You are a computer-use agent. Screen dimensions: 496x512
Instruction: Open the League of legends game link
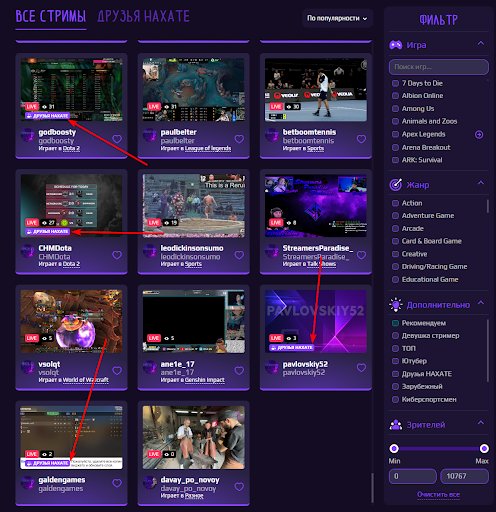pyautogui.click(x=208, y=148)
